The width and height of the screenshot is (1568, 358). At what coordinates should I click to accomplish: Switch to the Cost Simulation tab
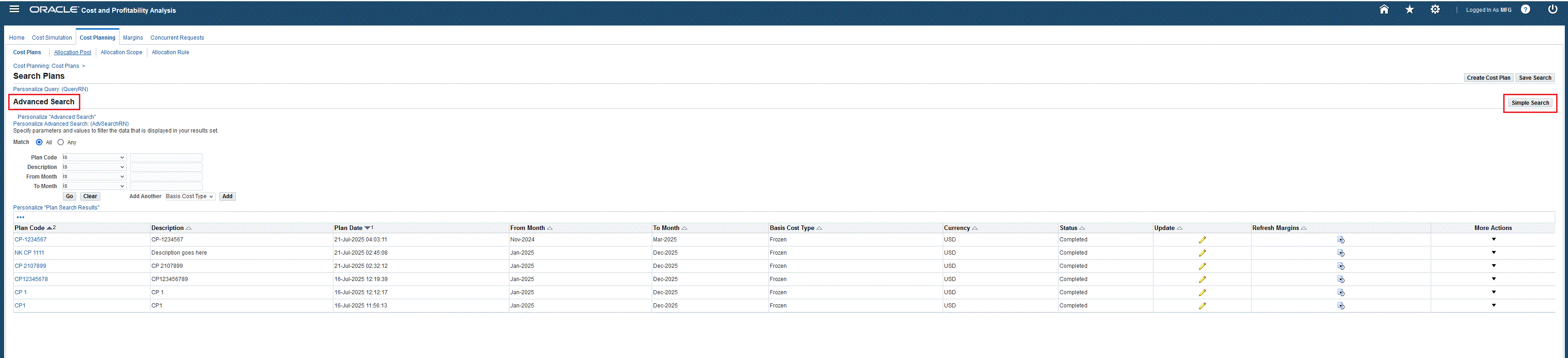pos(52,38)
